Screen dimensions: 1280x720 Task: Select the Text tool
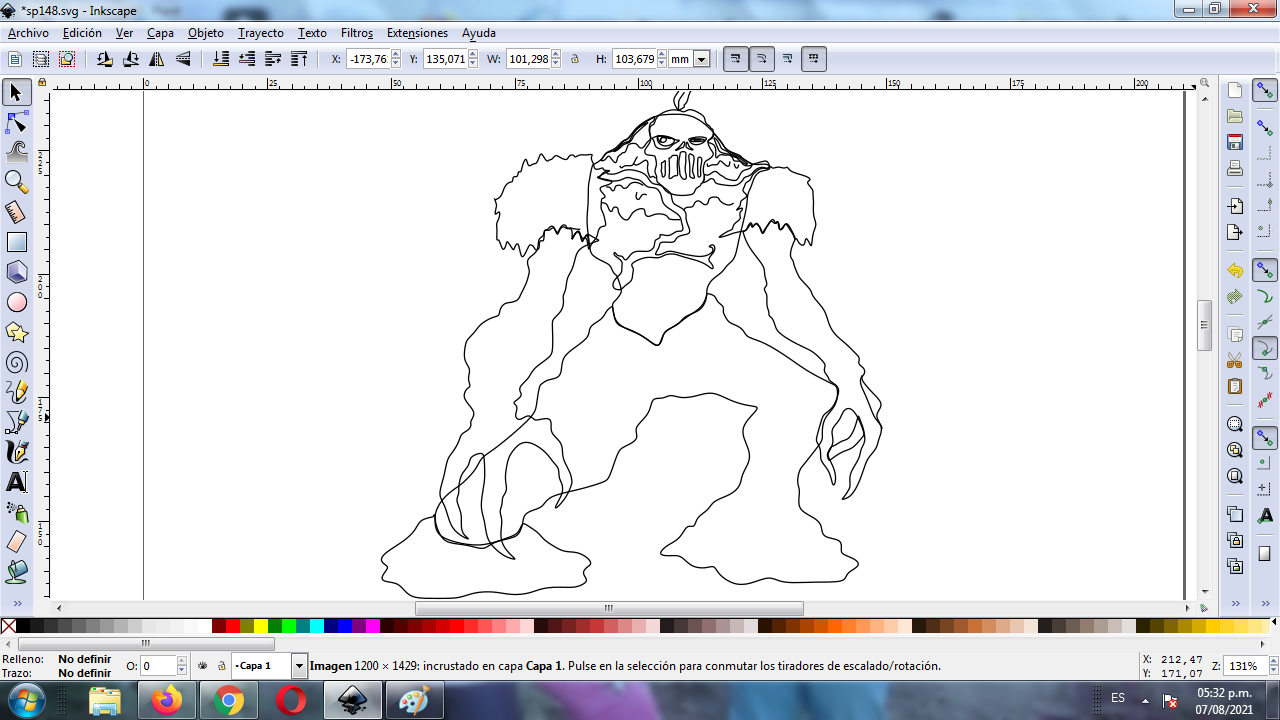pyautogui.click(x=16, y=482)
